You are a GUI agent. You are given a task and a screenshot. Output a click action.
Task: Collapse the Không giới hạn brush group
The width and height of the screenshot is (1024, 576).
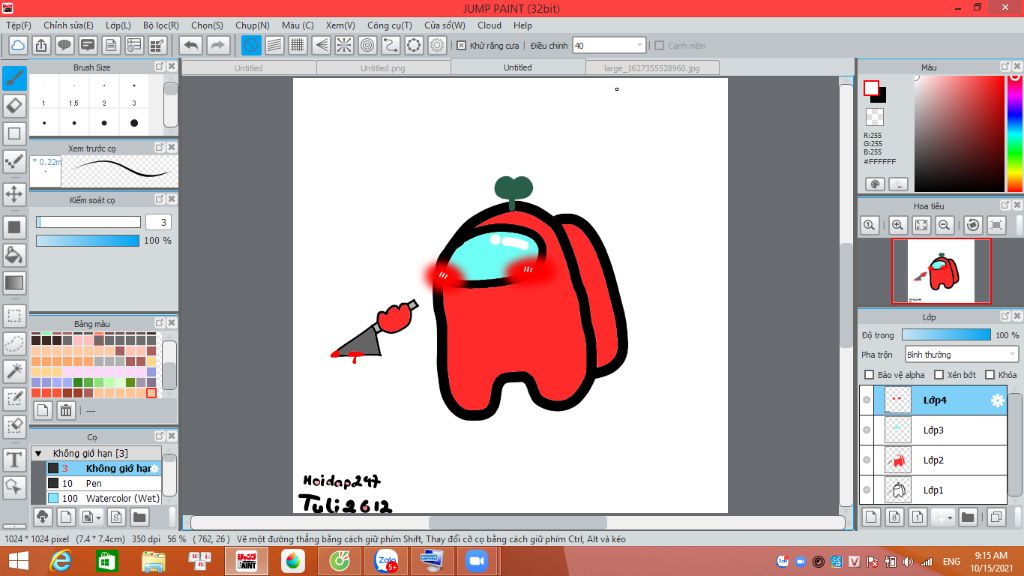tap(39, 453)
